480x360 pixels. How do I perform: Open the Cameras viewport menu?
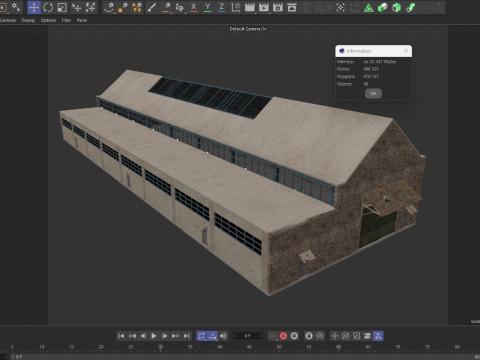pyautogui.click(x=8, y=20)
